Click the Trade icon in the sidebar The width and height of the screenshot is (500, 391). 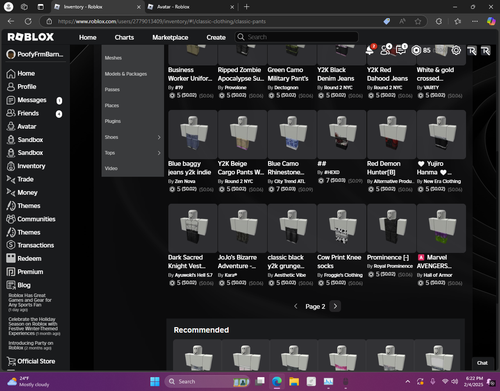point(11,179)
